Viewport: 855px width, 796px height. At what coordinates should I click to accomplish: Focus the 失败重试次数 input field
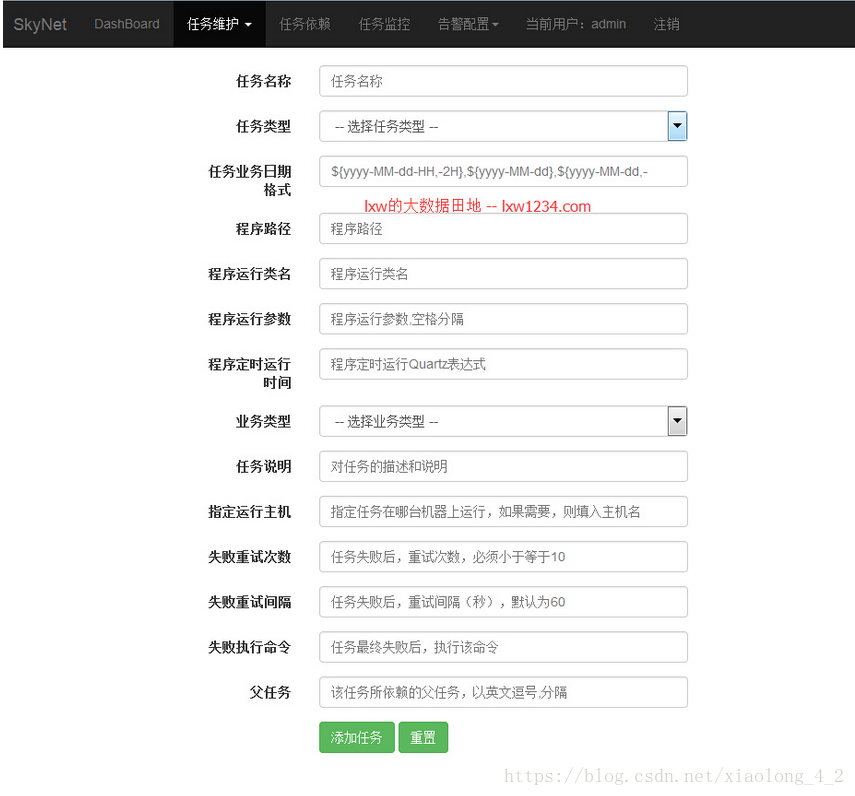click(503, 557)
